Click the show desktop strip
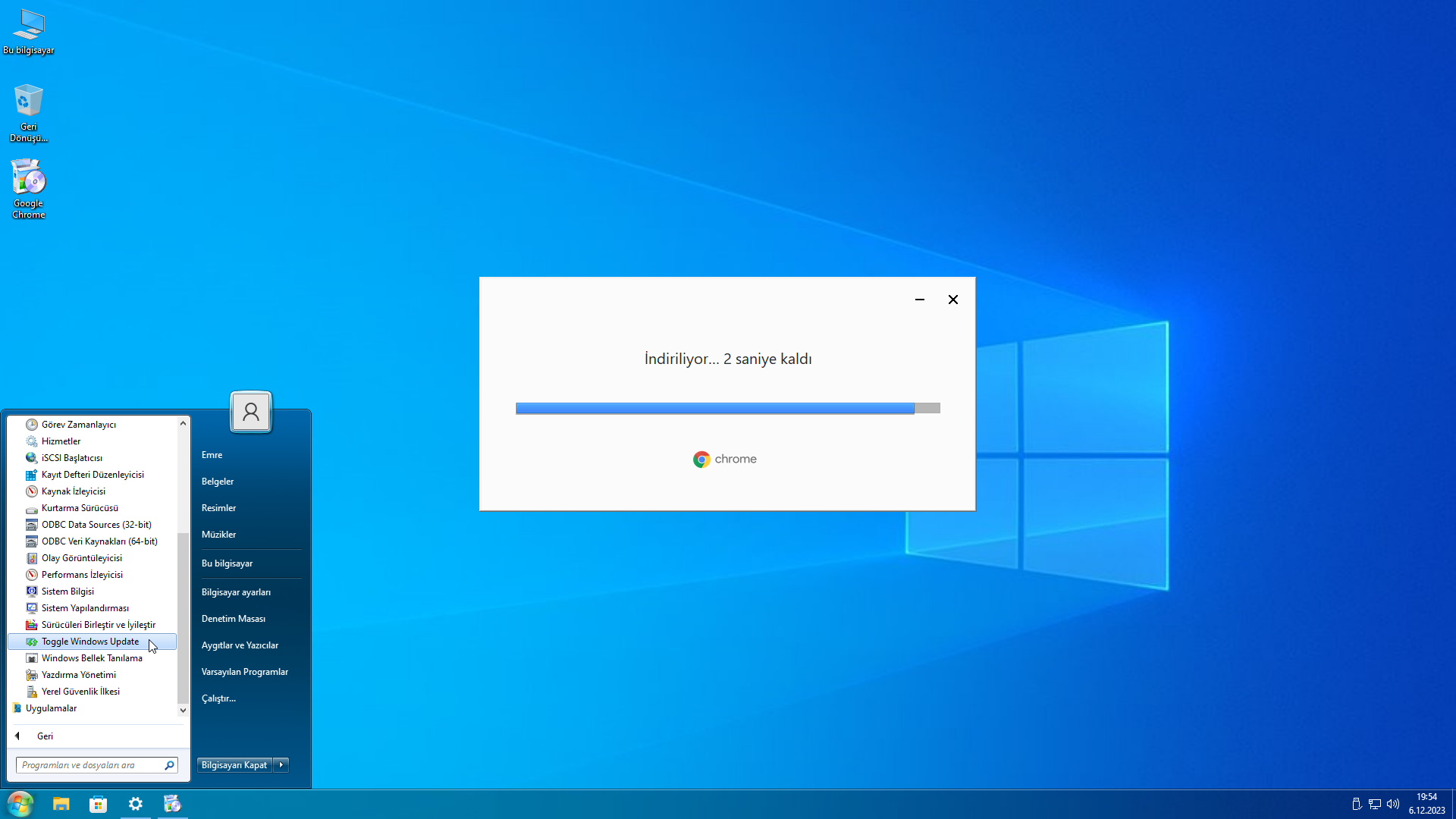 click(x=1453, y=804)
